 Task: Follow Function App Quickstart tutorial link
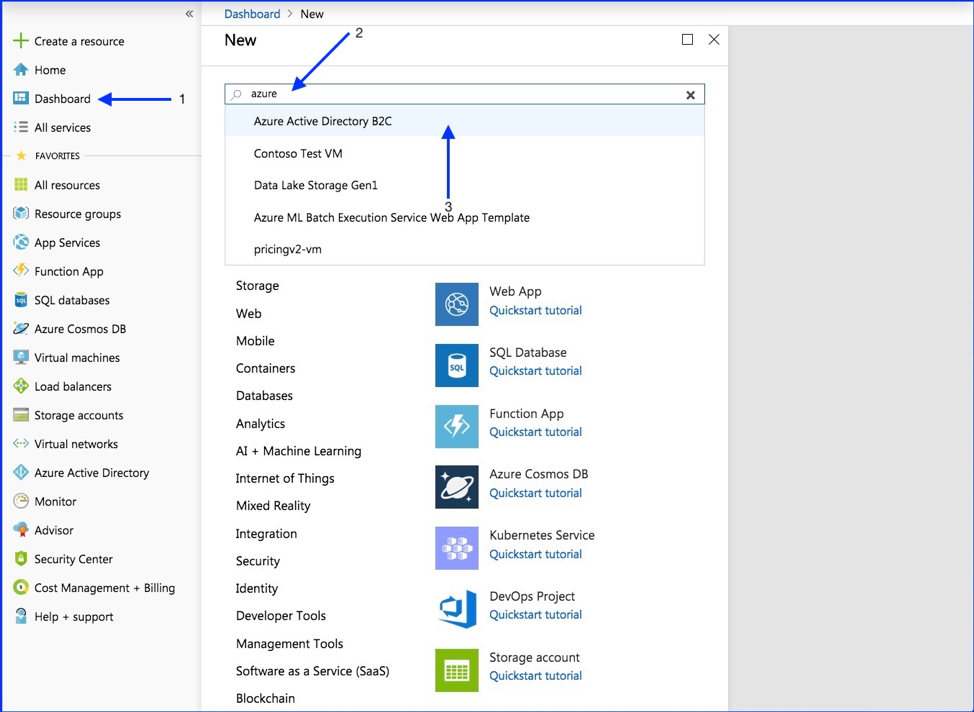[535, 432]
